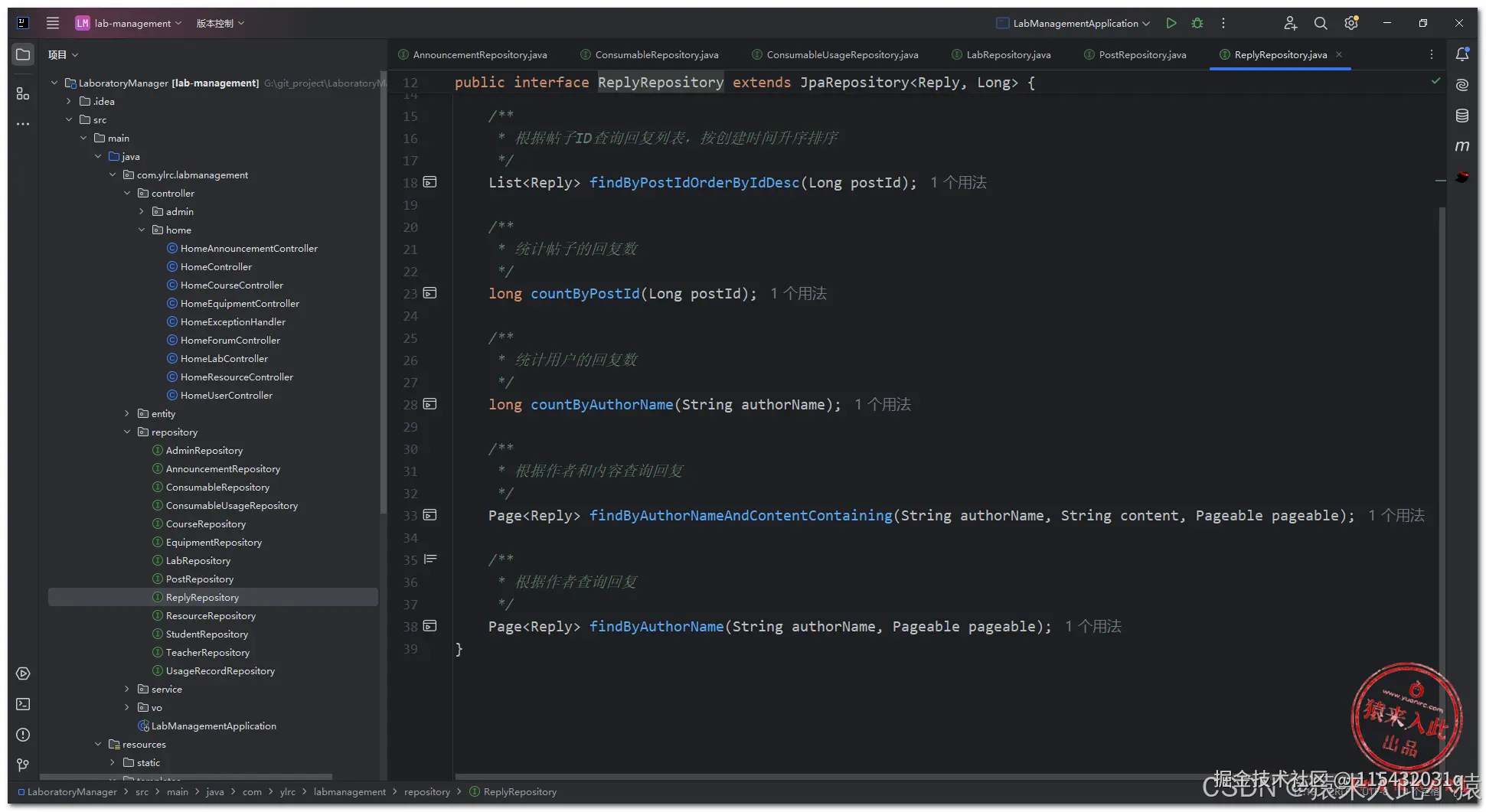1486x812 pixels.
Task: Switch to PostRepository.java tab
Action: pyautogui.click(x=1135, y=54)
